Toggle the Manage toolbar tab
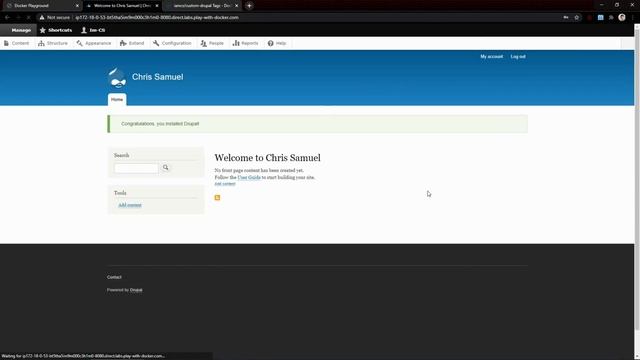Viewport: 640px width, 360px height. 18,30
